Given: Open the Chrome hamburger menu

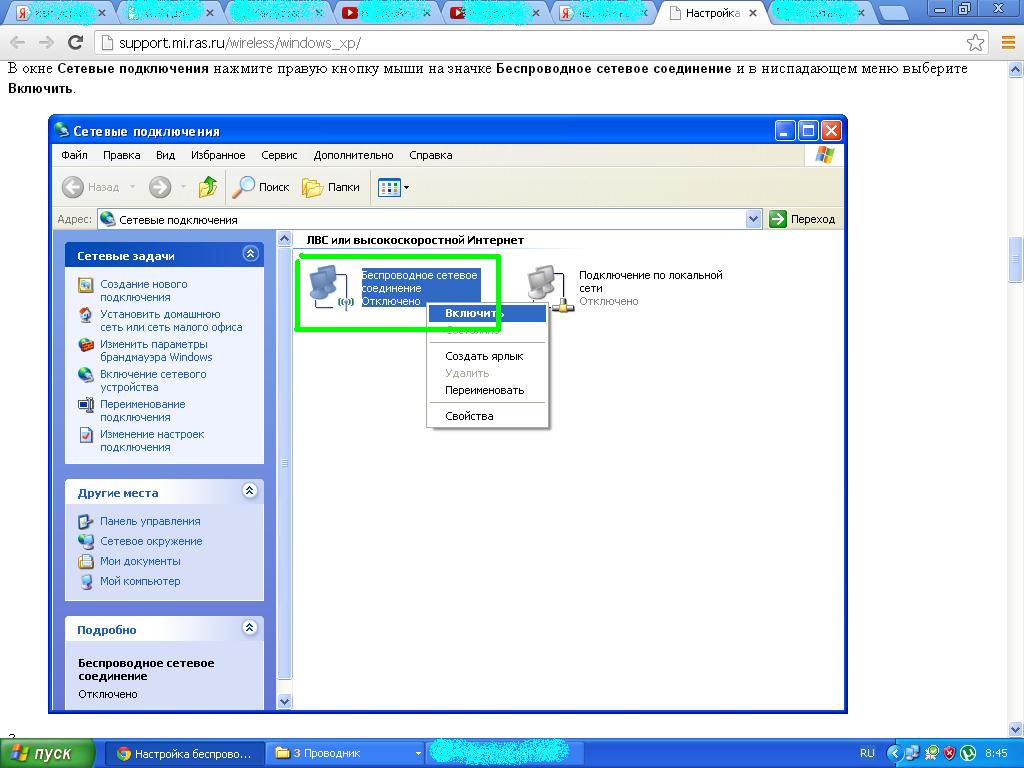Looking at the screenshot, I should click(x=1008, y=42).
